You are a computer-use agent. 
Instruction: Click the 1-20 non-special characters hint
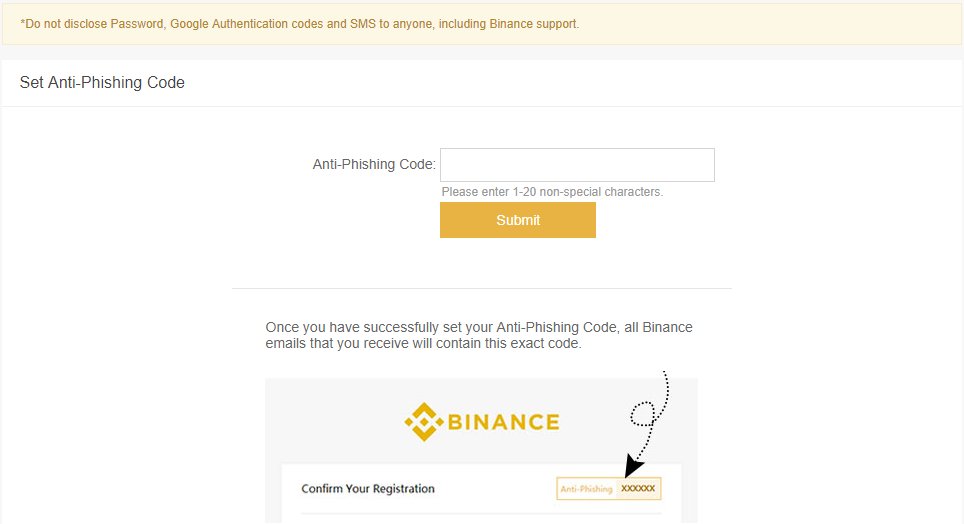[x=552, y=192]
